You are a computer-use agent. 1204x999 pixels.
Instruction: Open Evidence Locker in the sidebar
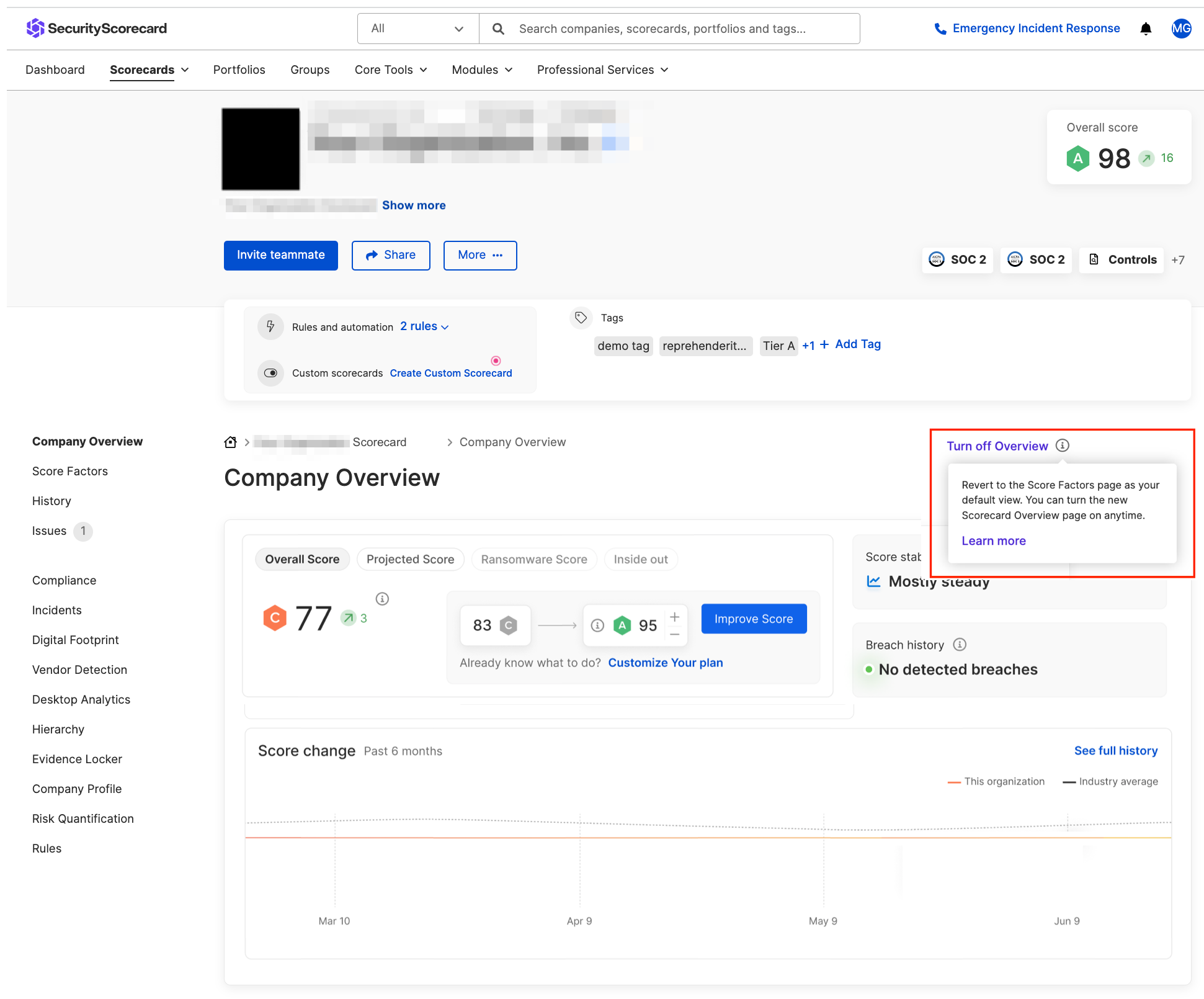pos(77,759)
